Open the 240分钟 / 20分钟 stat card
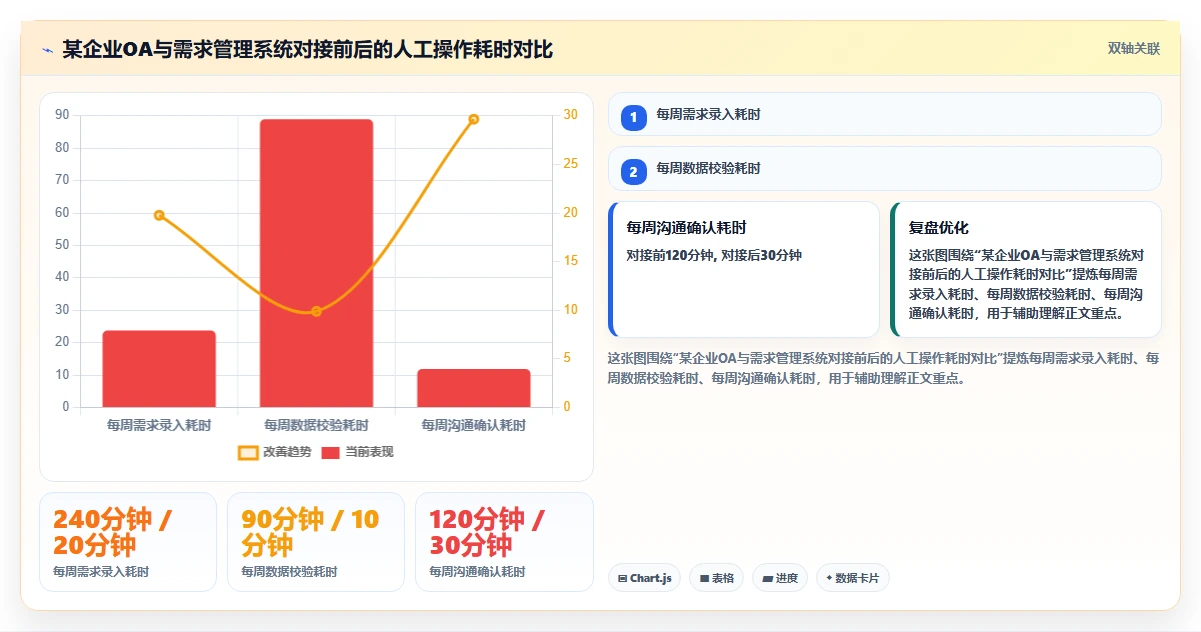This screenshot has width=1201, height=632. (128, 542)
